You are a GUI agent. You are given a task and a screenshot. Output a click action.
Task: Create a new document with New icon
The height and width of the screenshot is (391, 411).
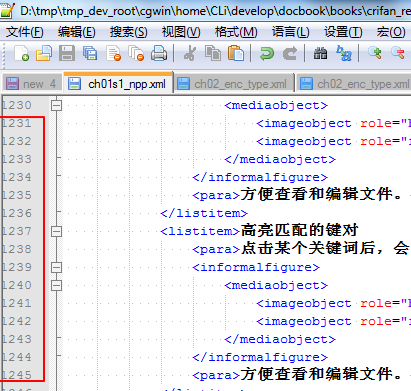[x=22, y=53]
